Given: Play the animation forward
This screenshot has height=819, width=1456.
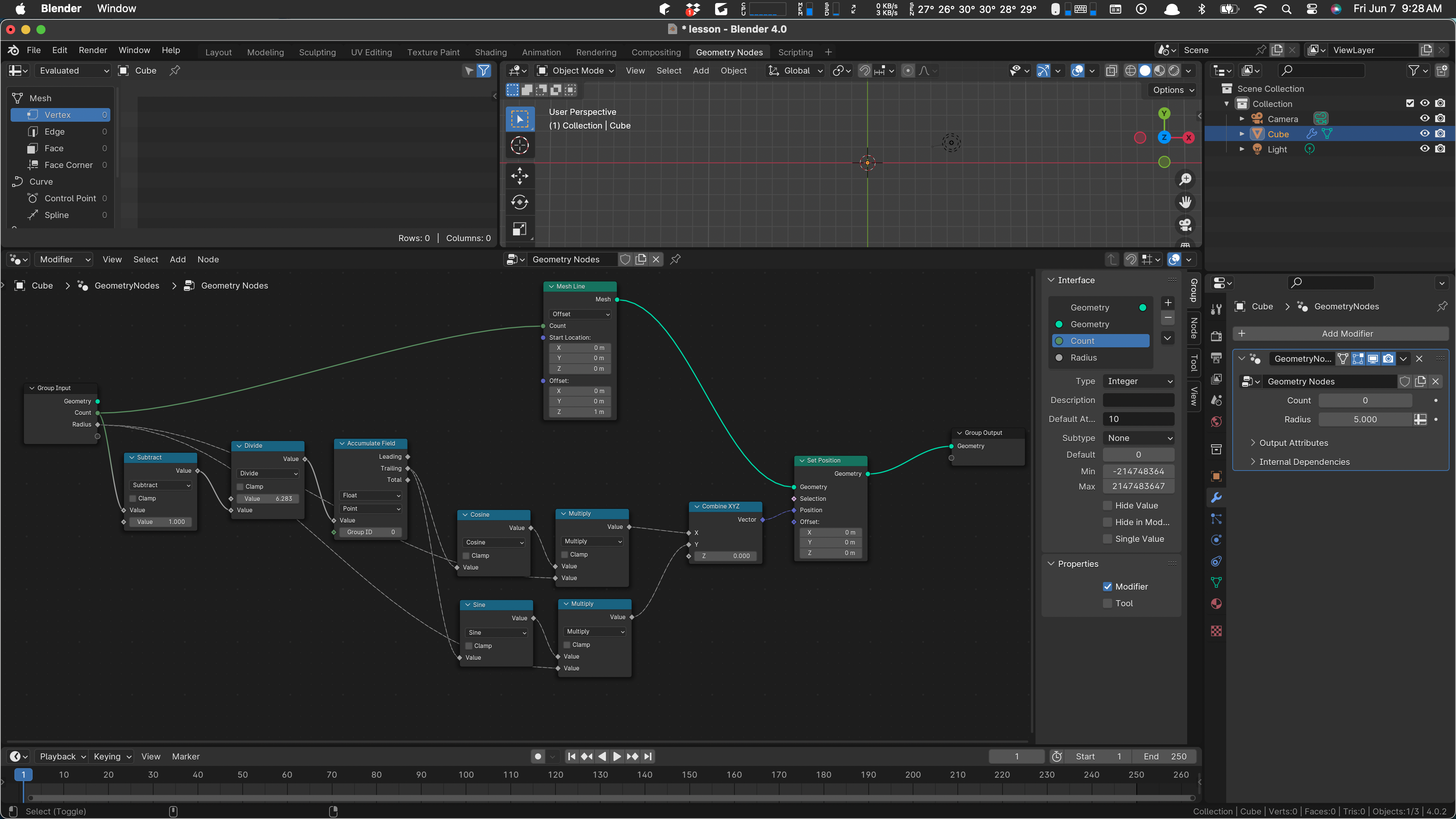Looking at the screenshot, I should click(x=617, y=756).
